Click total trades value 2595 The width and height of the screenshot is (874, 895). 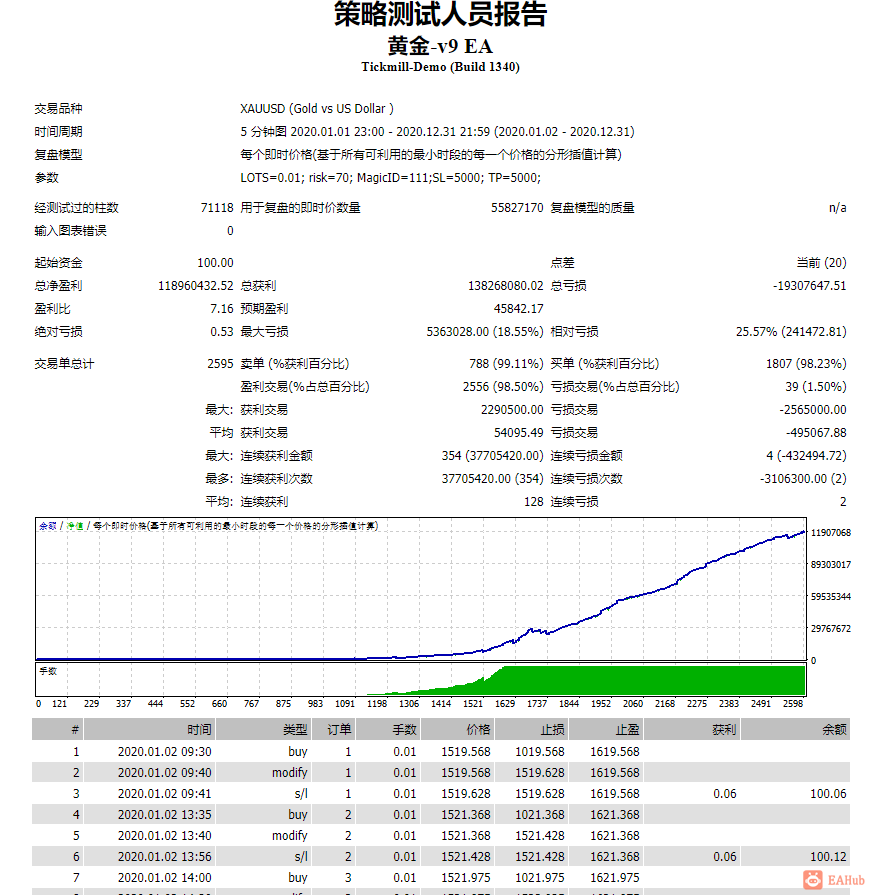coord(220,364)
